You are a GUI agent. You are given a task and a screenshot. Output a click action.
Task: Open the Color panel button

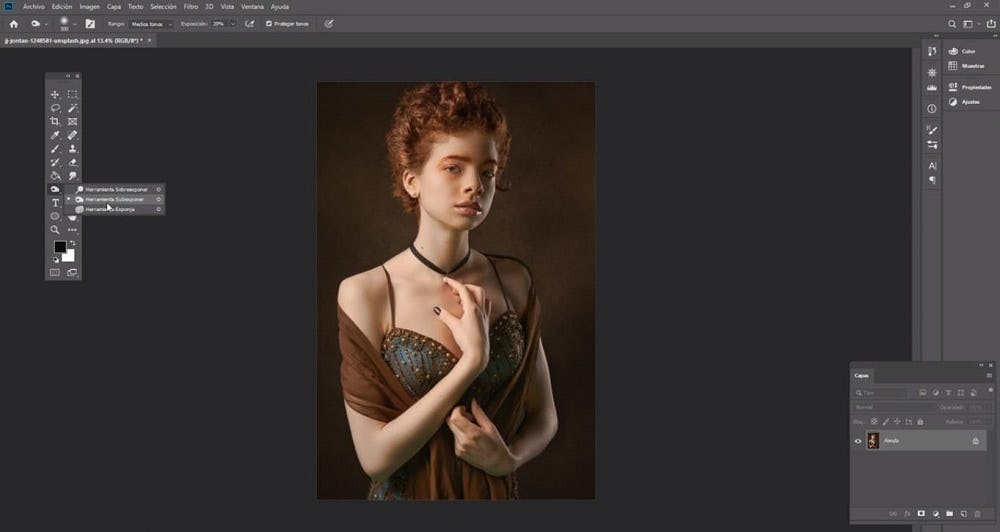(x=962, y=51)
